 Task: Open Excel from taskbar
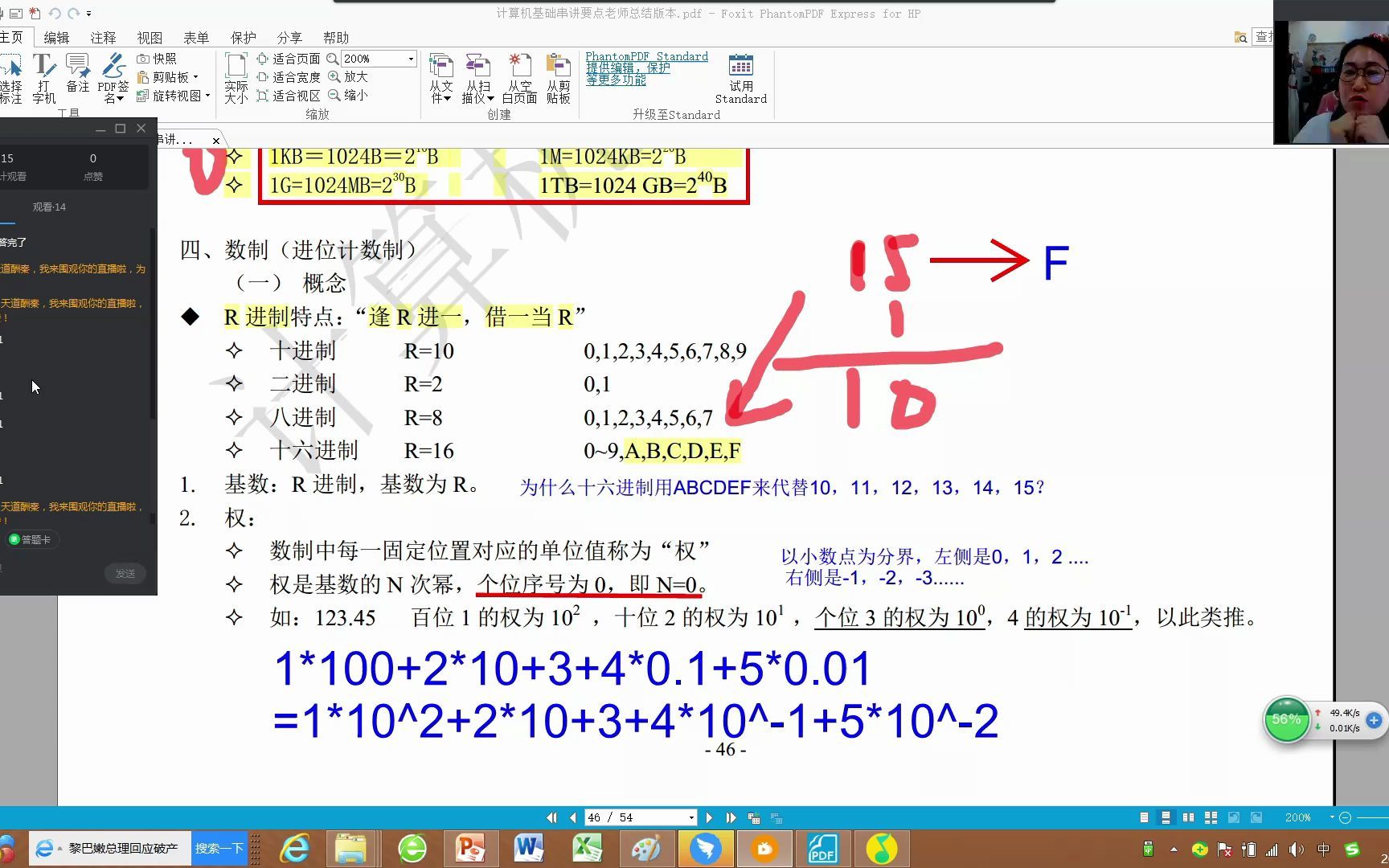(588, 849)
